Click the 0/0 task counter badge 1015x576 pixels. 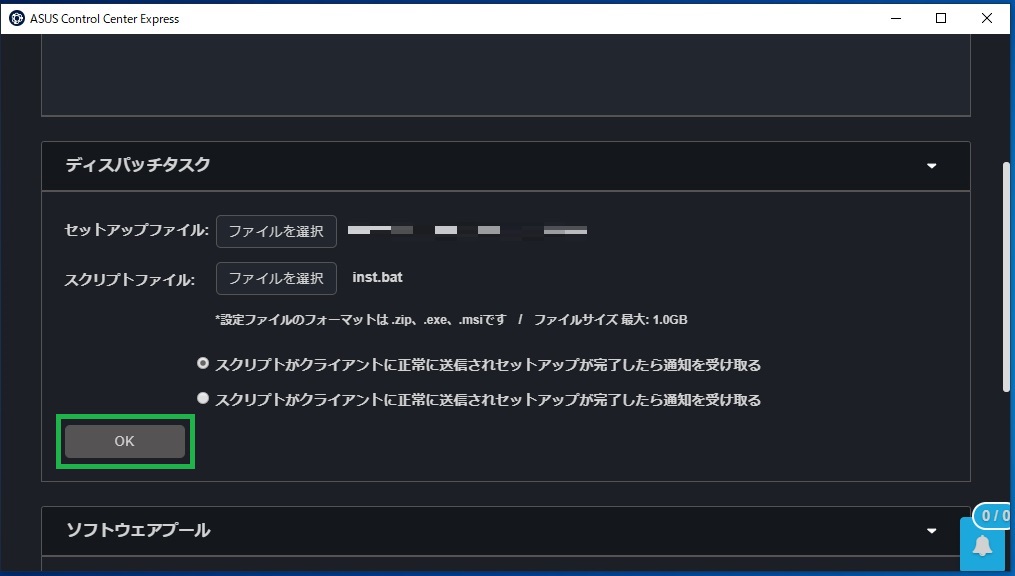coord(993,516)
